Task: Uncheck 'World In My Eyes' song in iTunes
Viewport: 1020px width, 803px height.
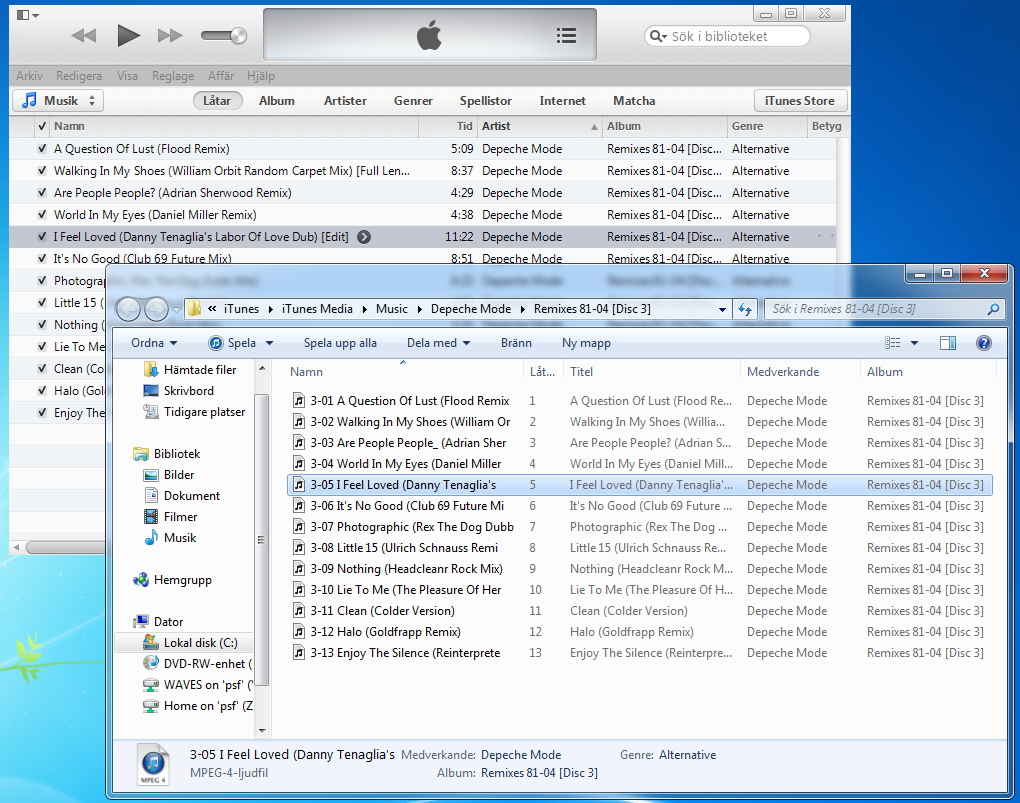Action: (x=42, y=215)
